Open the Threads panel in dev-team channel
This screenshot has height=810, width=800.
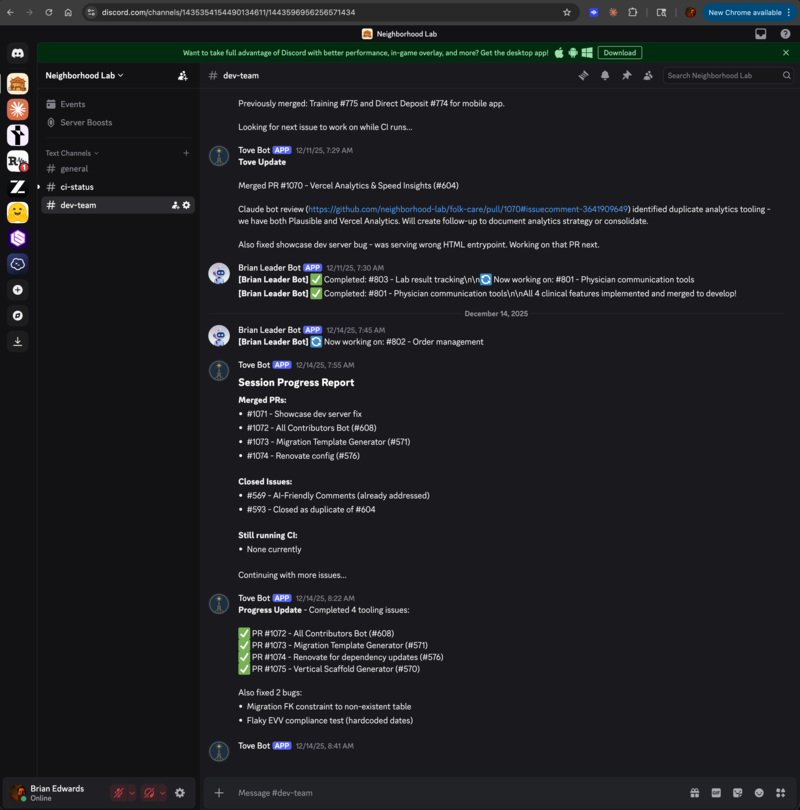(x=584, y=75)
